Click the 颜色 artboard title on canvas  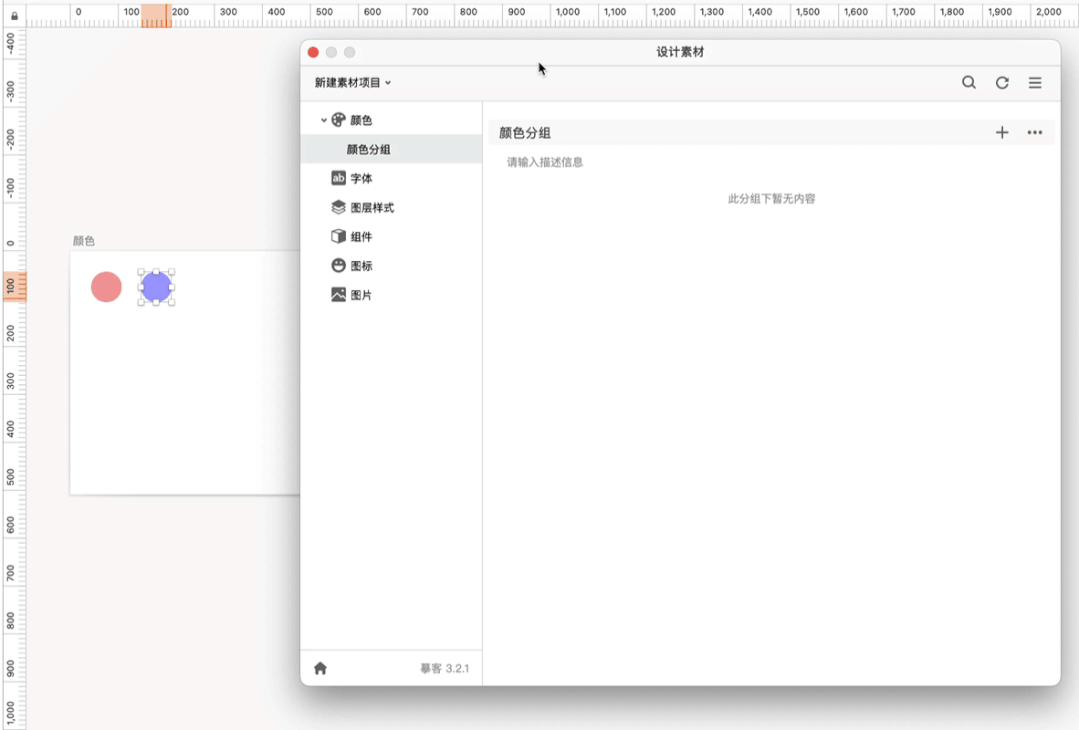click(84, 241)
